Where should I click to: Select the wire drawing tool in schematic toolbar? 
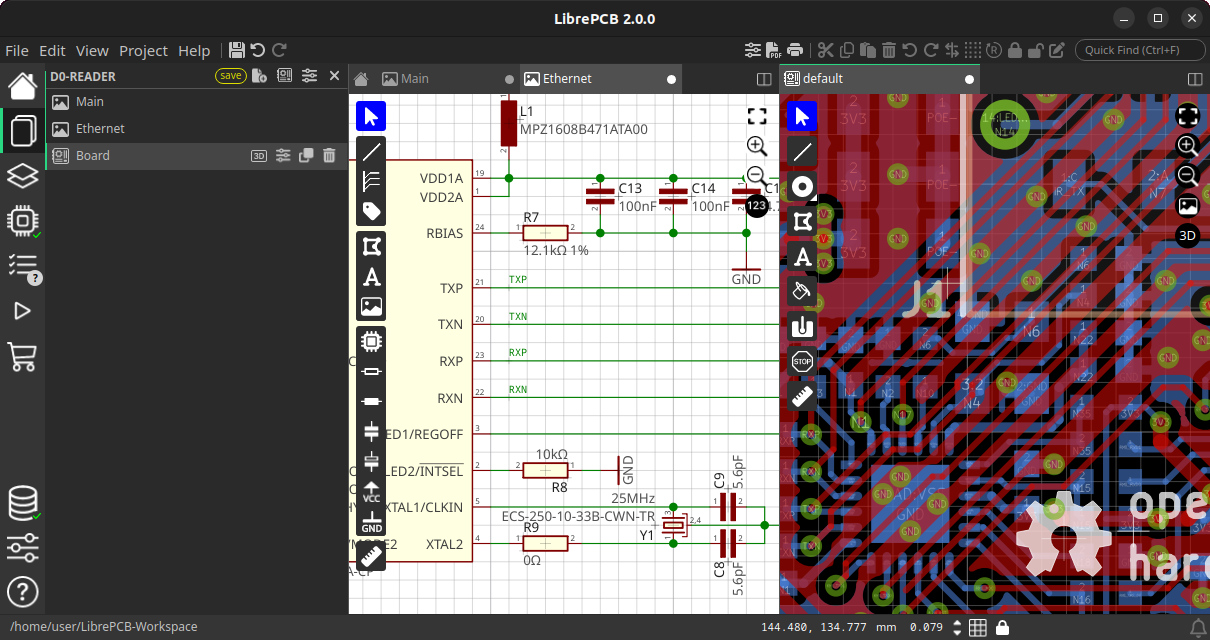pyautogui.click(x=371, y=151)
